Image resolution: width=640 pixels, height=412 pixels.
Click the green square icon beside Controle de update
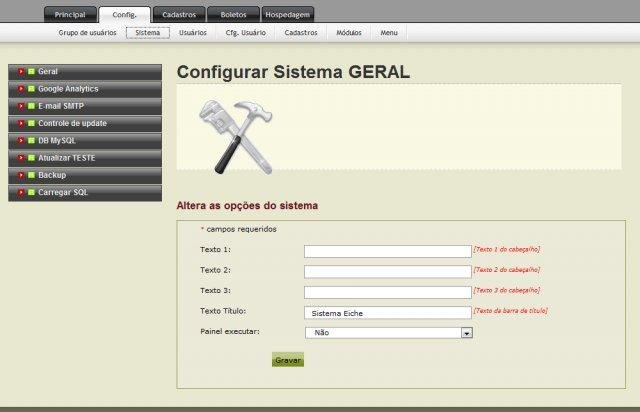(31, 123)
